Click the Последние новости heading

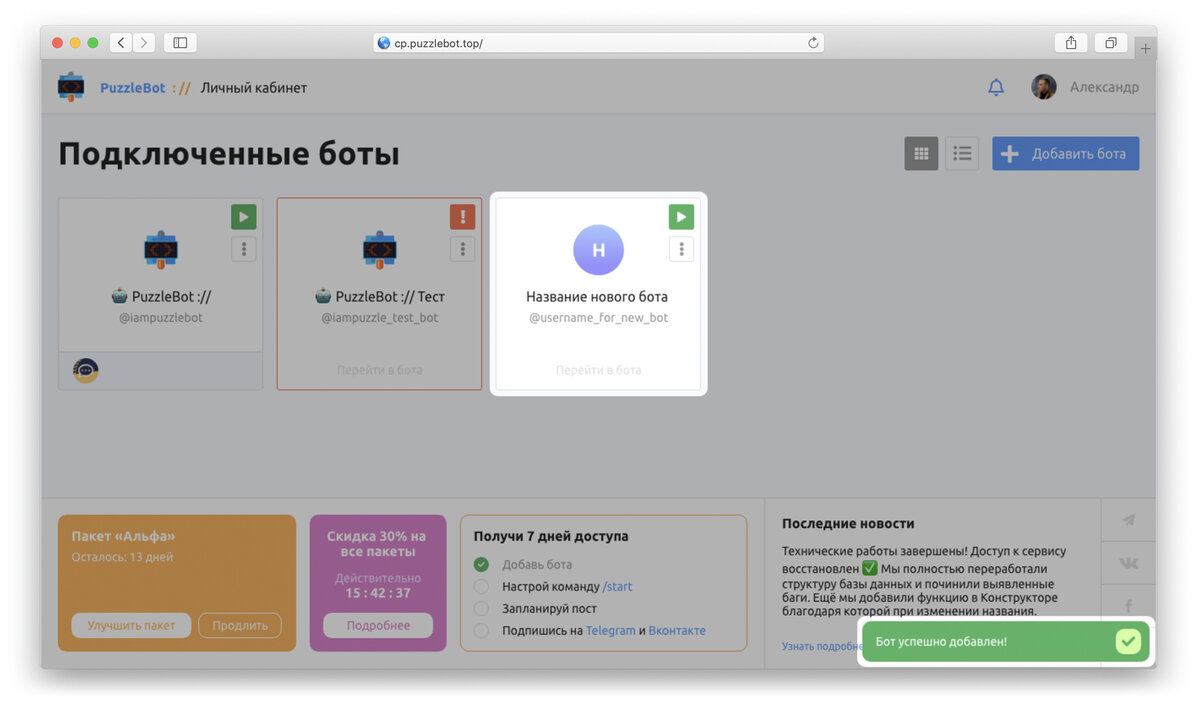848,523
